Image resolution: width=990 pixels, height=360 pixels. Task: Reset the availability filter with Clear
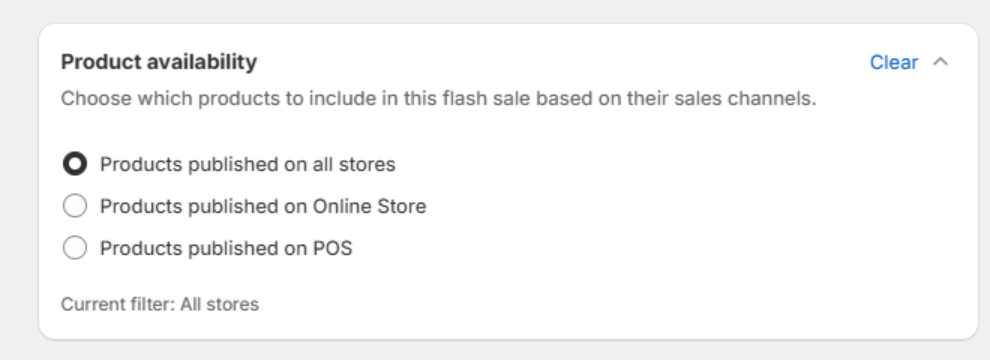tap(893, 62)
